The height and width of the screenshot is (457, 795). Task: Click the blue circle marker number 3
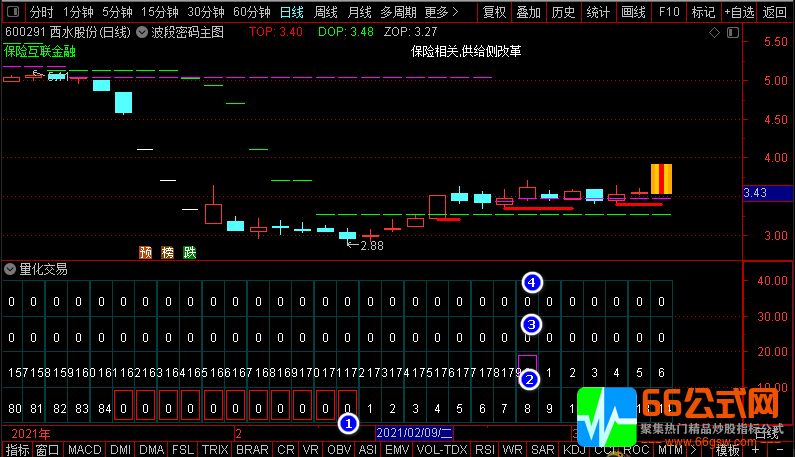(532, 325)
